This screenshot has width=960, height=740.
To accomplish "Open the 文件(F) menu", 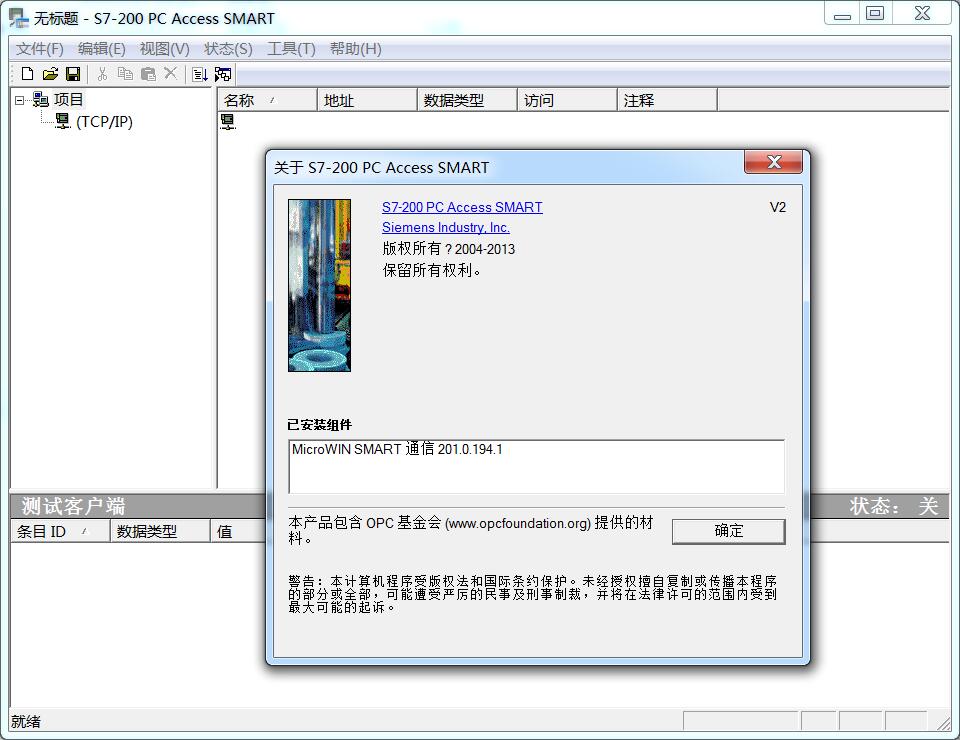I will [x=39, y=49].
